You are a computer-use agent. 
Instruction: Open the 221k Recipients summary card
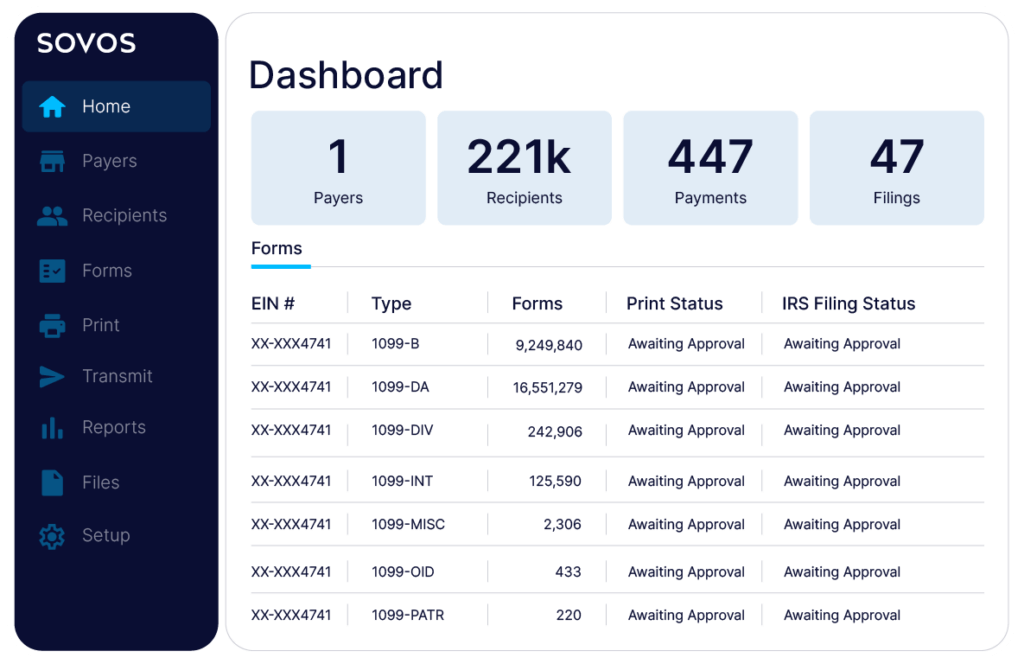(x=524, y=168)
